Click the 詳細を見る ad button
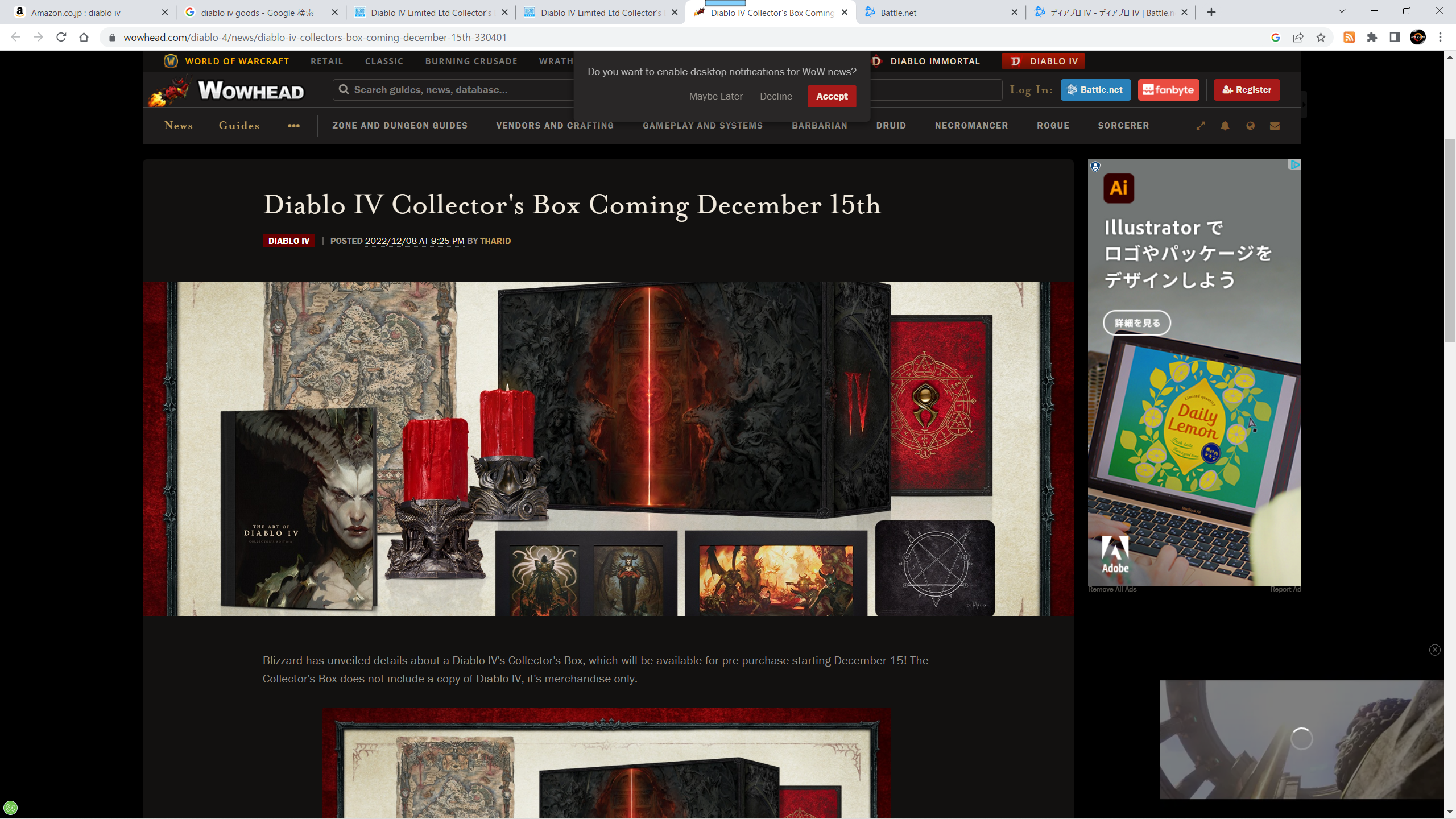1456x819 pixels. 1137,323
